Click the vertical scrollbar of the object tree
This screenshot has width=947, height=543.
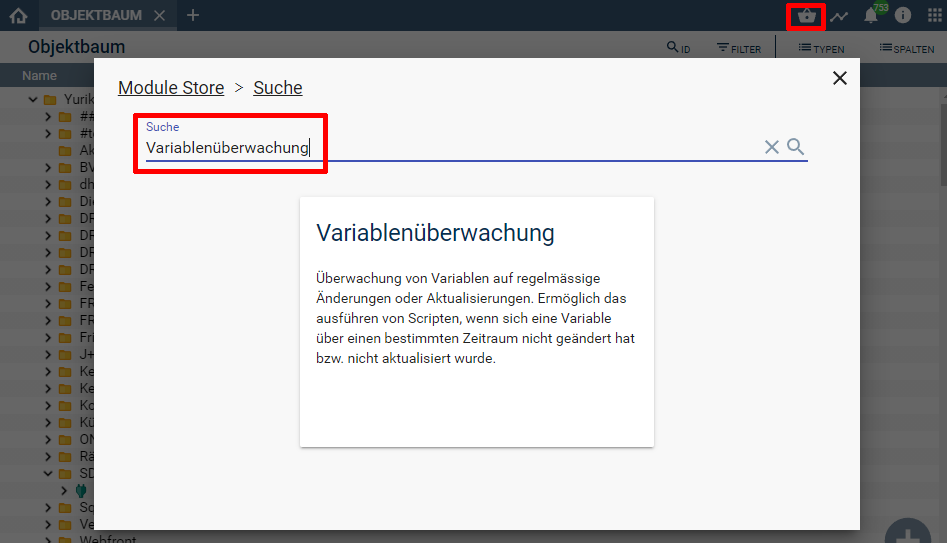coord(943,145)
